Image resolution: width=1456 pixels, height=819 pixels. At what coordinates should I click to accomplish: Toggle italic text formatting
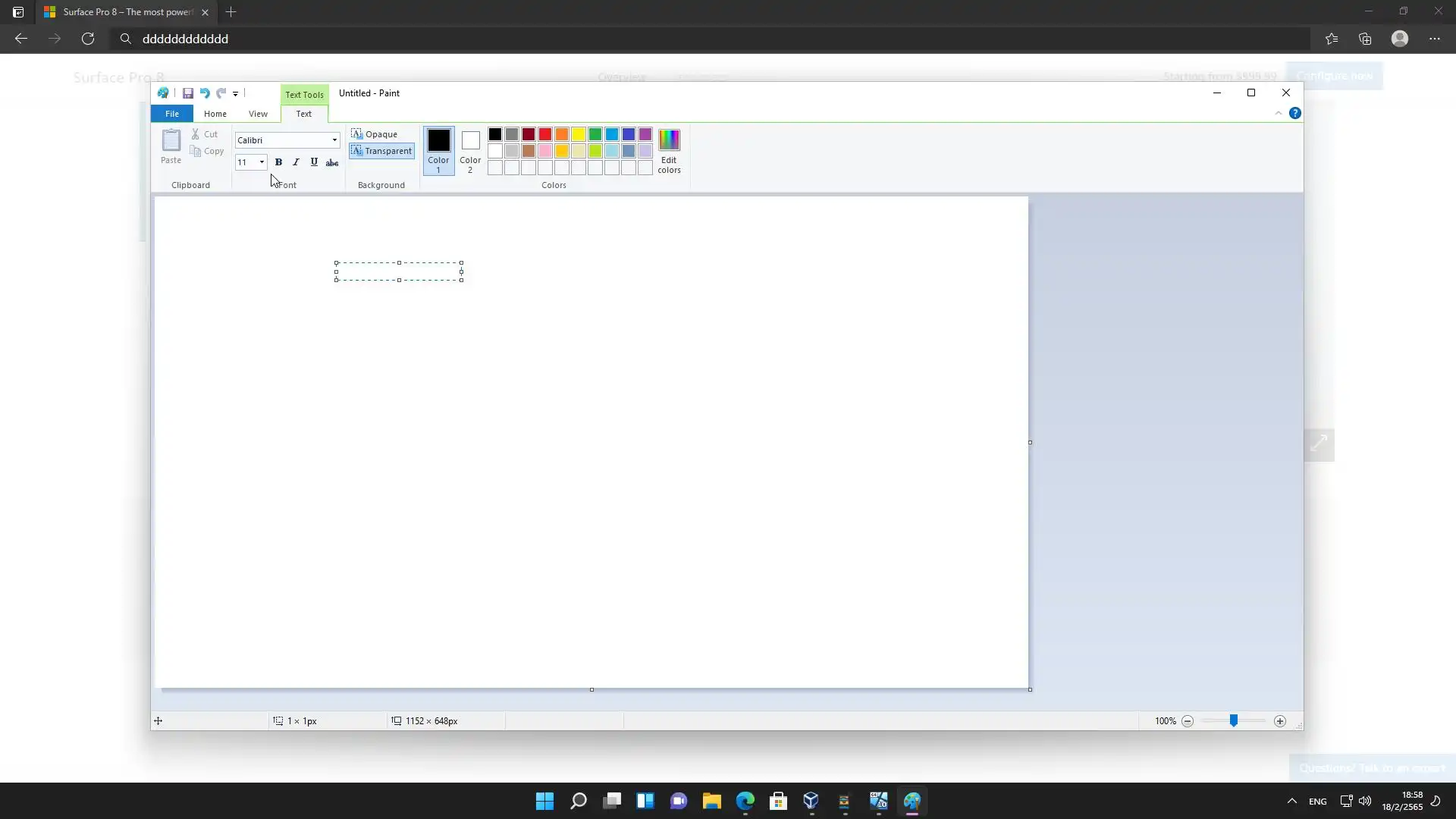[x=296, y=162]
